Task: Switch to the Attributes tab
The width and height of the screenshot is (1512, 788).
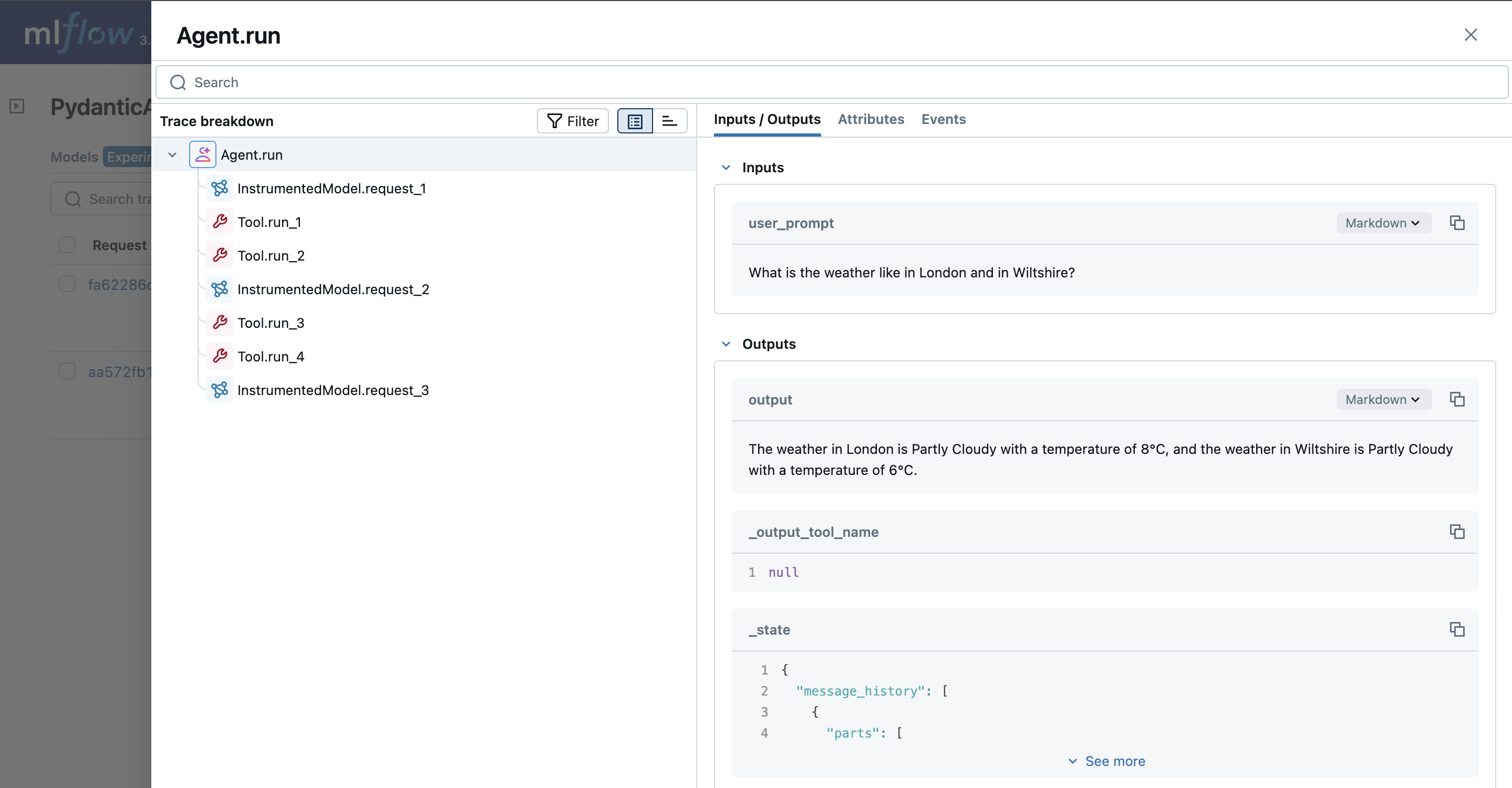Action: [871, 119]
